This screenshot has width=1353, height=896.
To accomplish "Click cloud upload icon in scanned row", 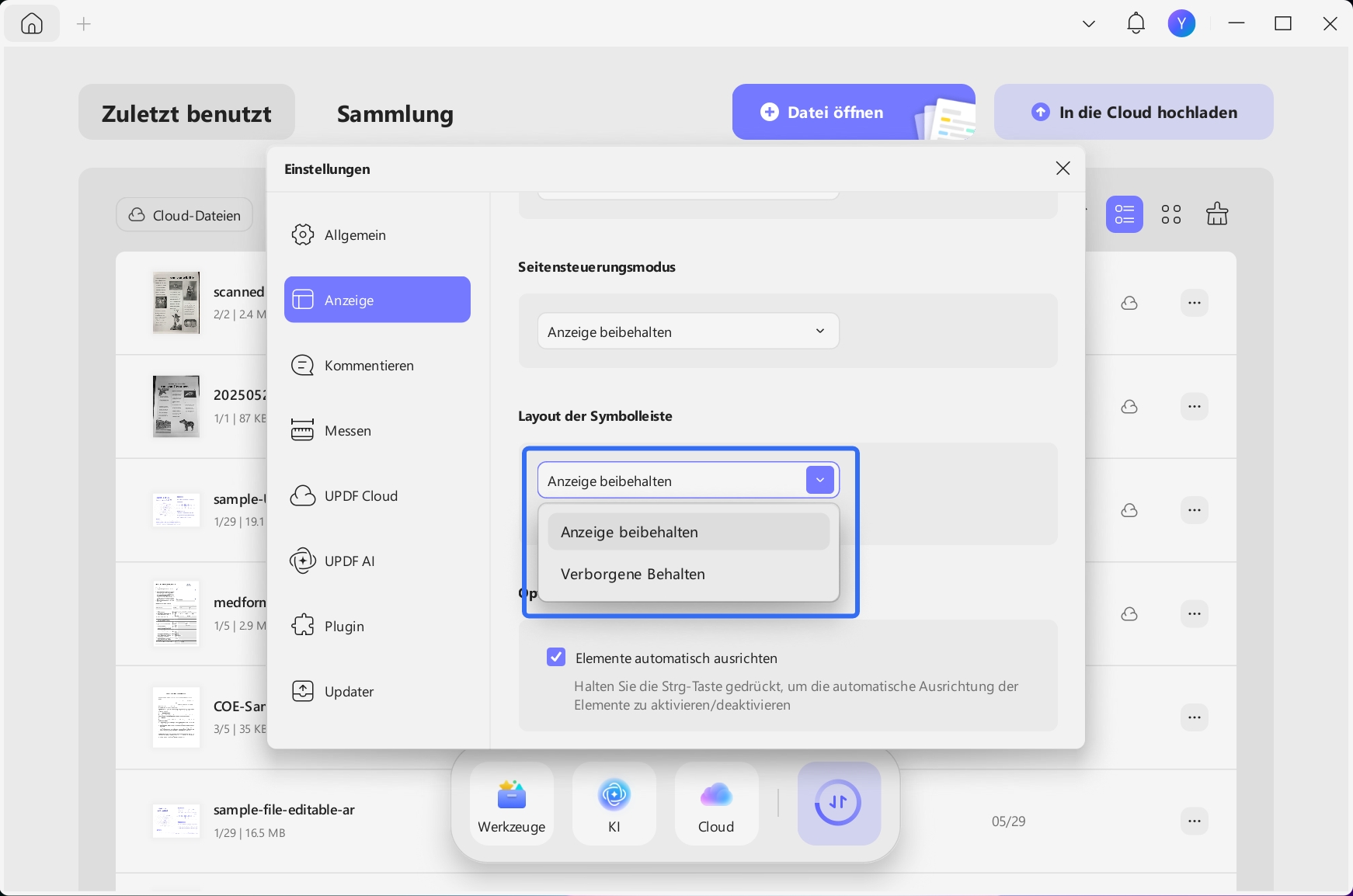I will click(x=1129, y=303).
